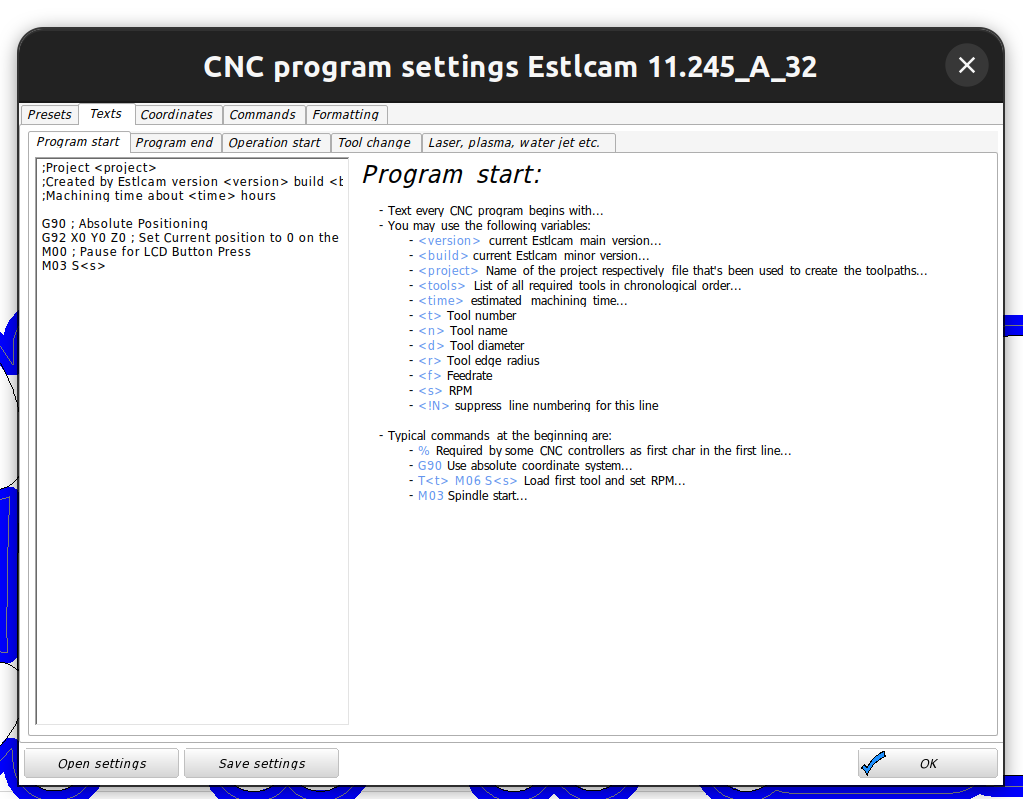Screen dimensions: 1023x799
Task: Click the Save settings button
Action: [262, 763]
